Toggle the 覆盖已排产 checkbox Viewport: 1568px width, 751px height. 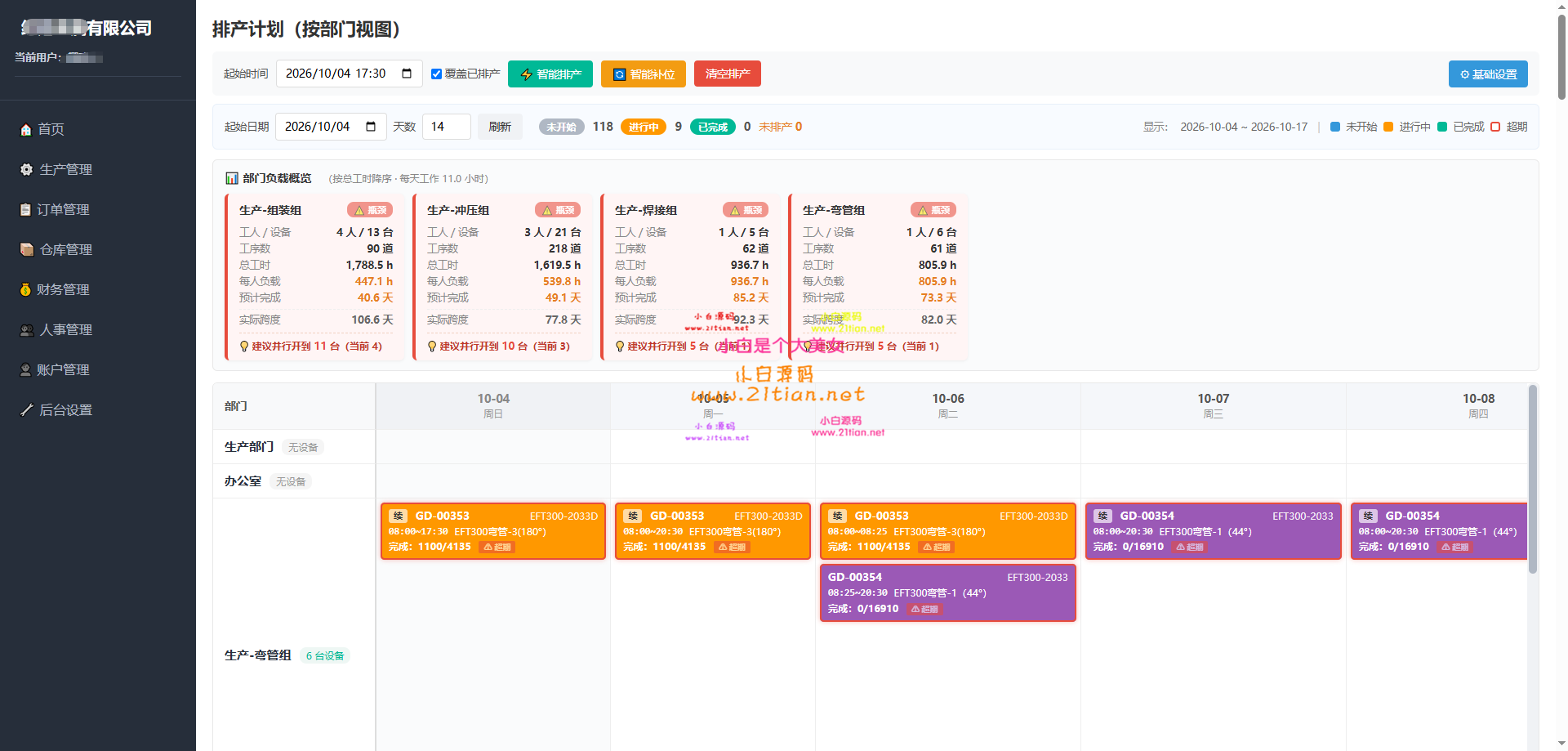(x=436, y=74)
